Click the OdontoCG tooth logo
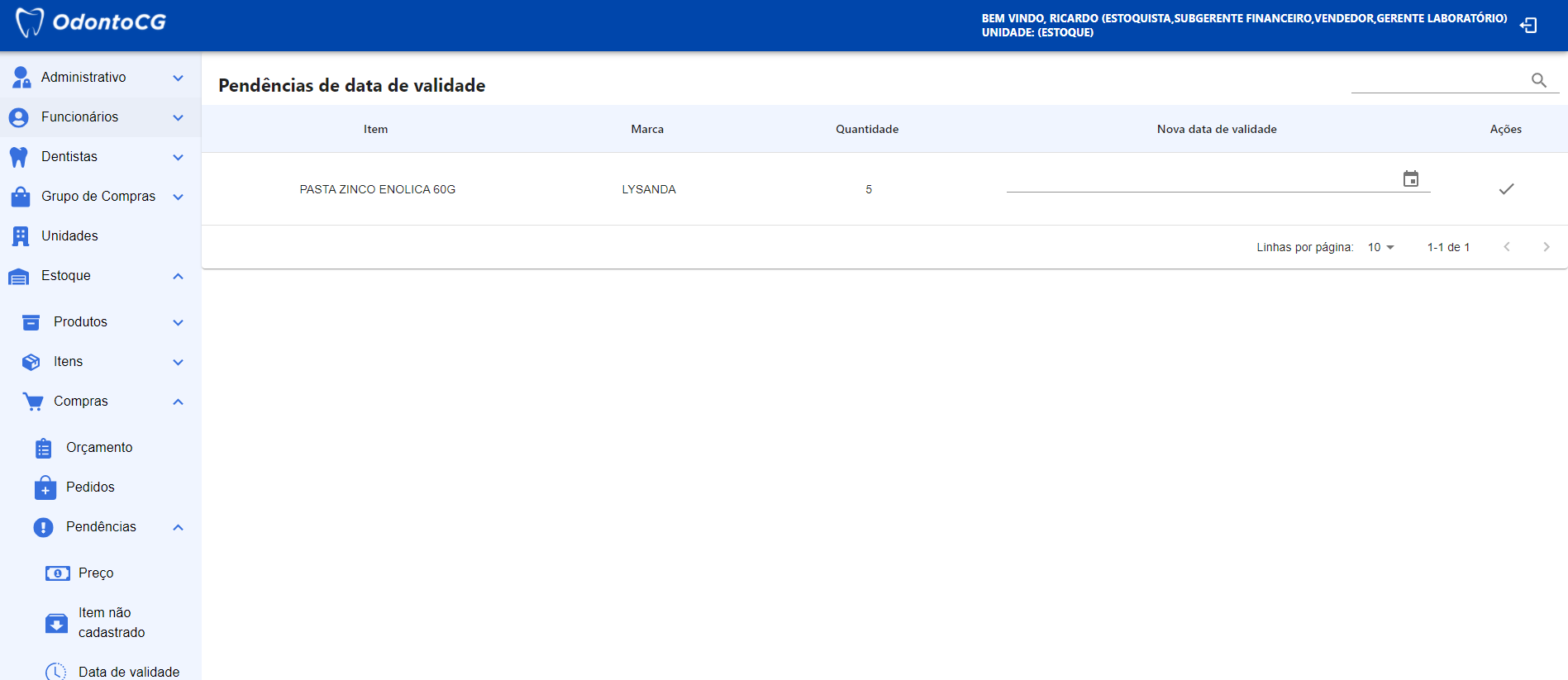This screenshot has width=1568, height=680. click(30, 22)
